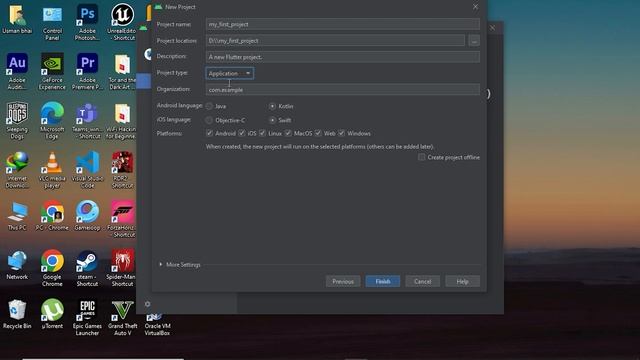Click the Description input field
640x360 pixels.
(342, 57)
